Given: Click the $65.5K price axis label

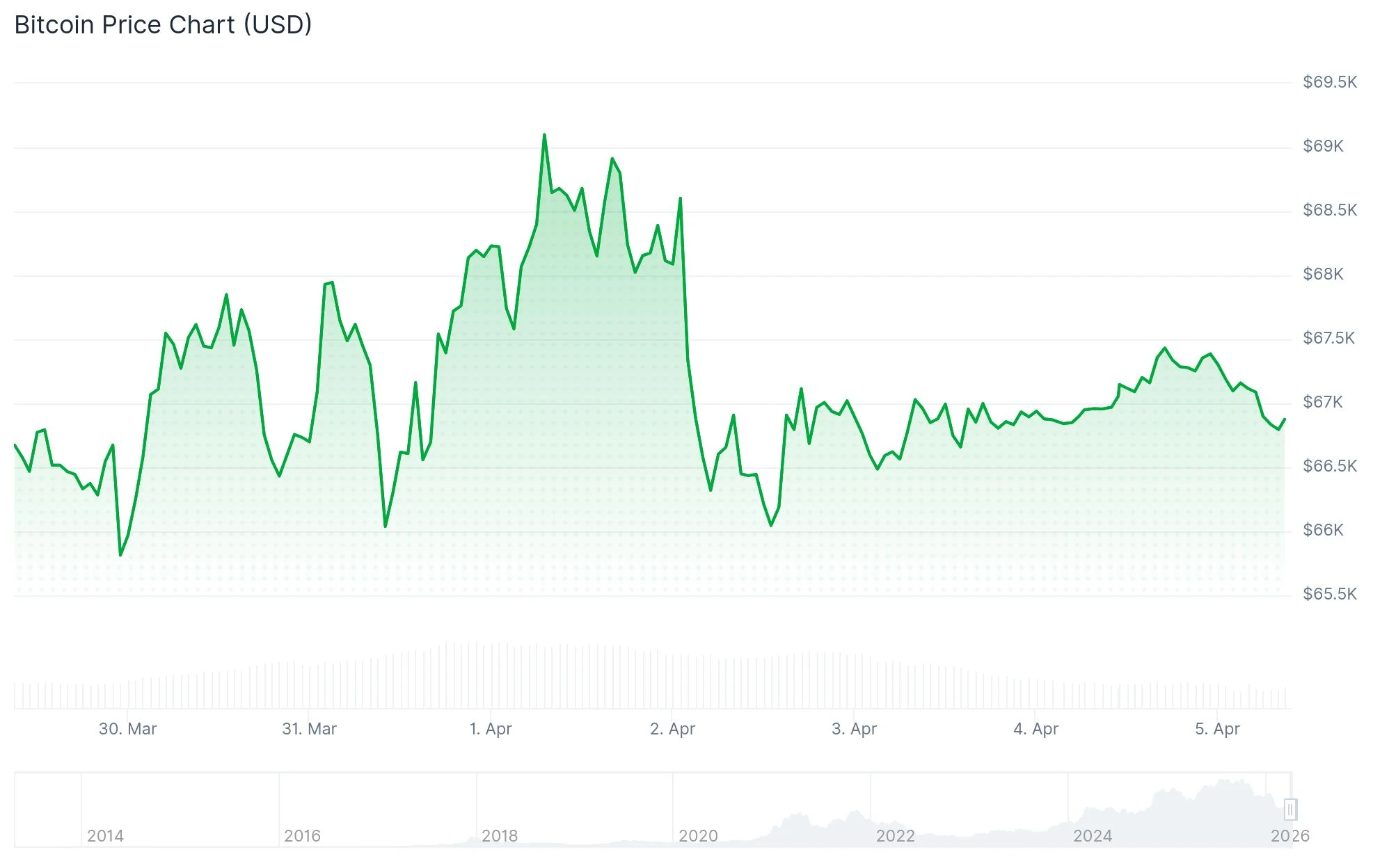Looking at the screenshot, I should [1329, 594].
